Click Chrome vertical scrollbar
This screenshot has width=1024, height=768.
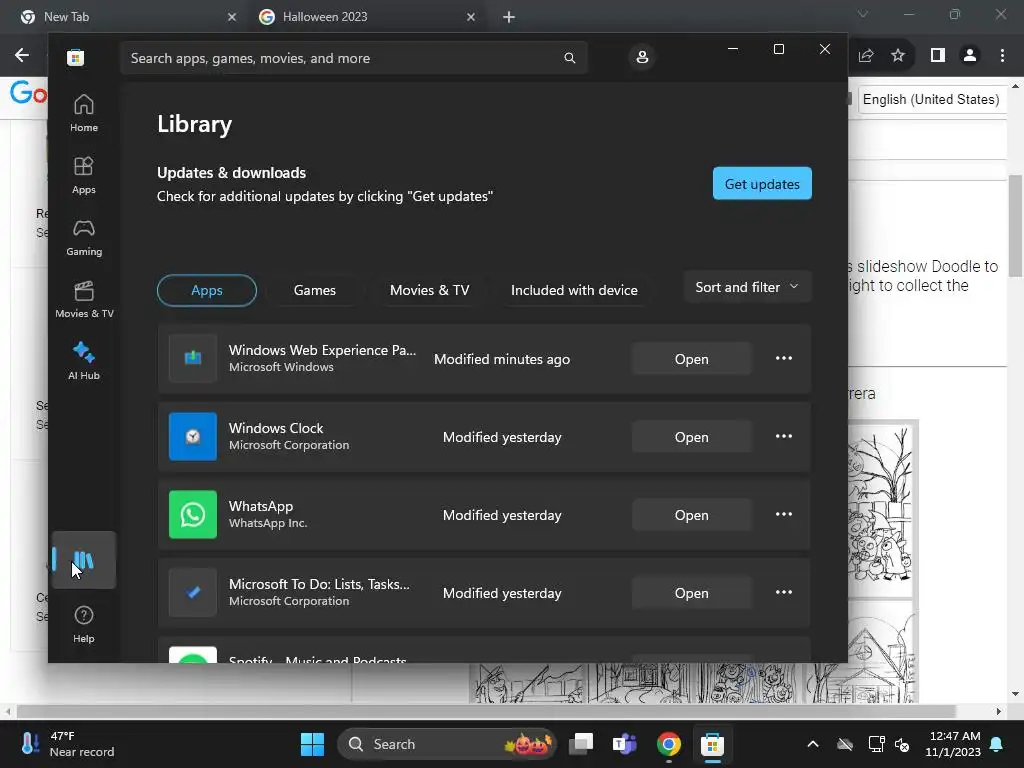coord(1015,225)
